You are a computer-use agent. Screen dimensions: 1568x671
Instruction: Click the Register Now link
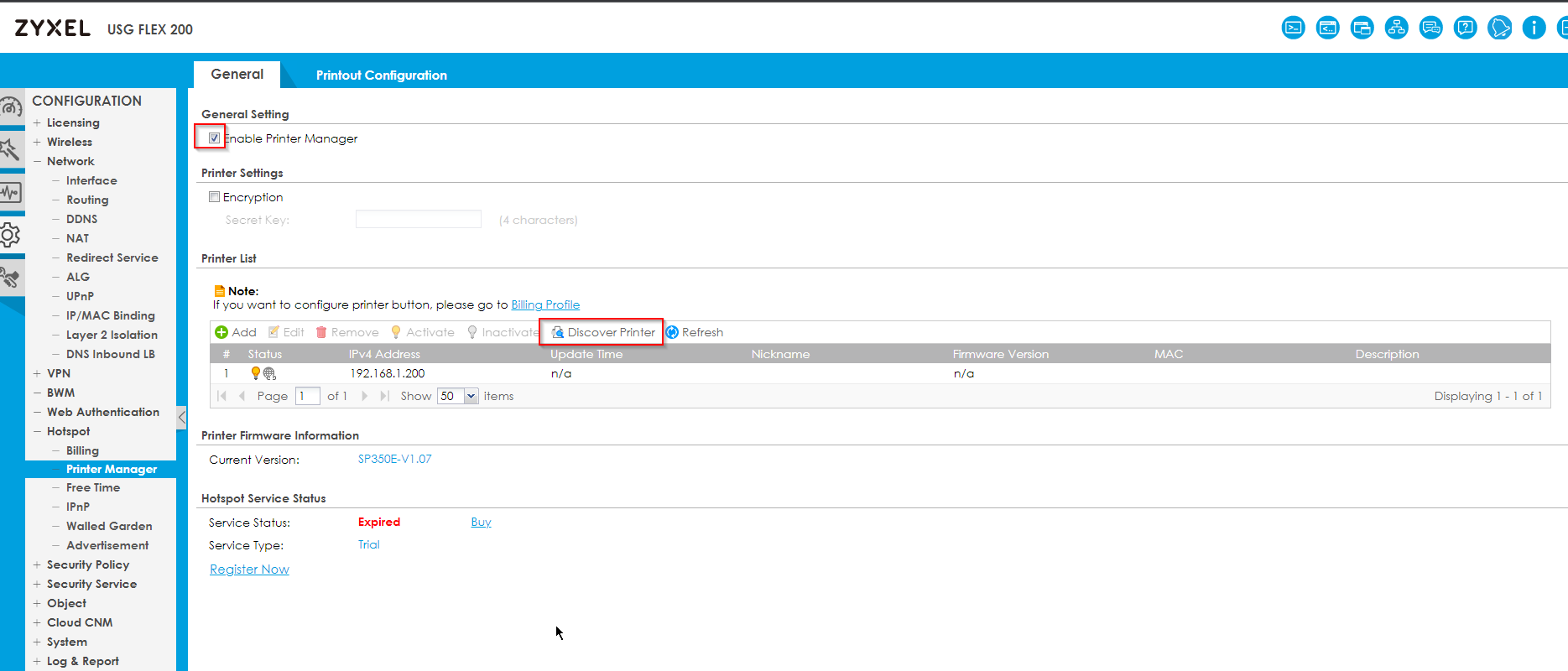[x=249, y=570]
